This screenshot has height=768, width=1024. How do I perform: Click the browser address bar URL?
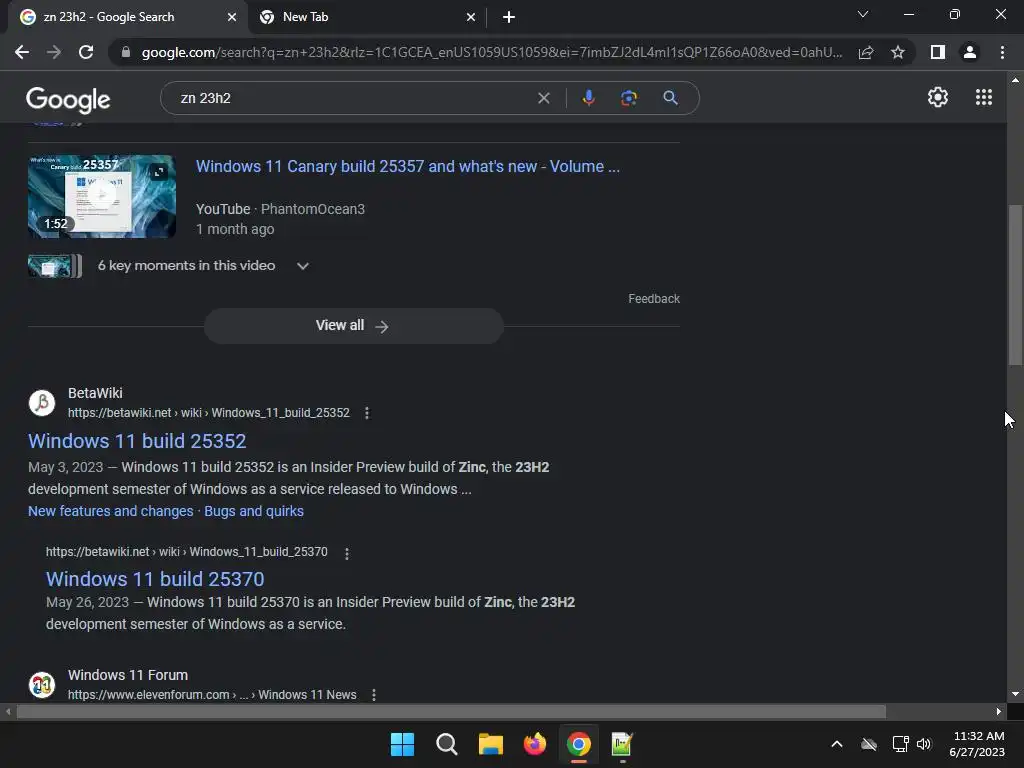click(x=491, y=52)
